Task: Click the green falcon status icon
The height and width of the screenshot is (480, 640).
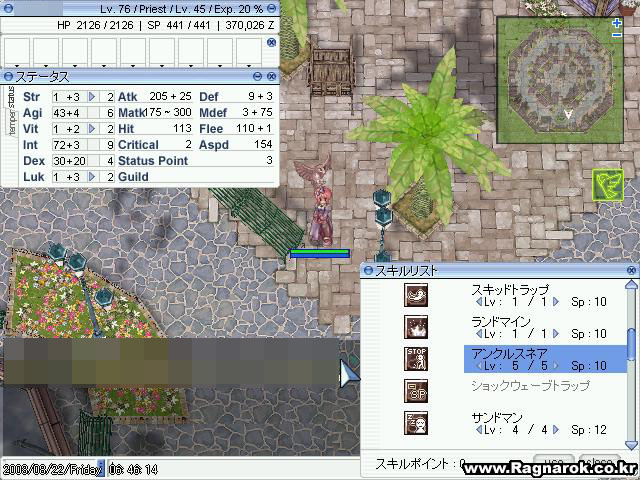Action: tap(607, 184)
